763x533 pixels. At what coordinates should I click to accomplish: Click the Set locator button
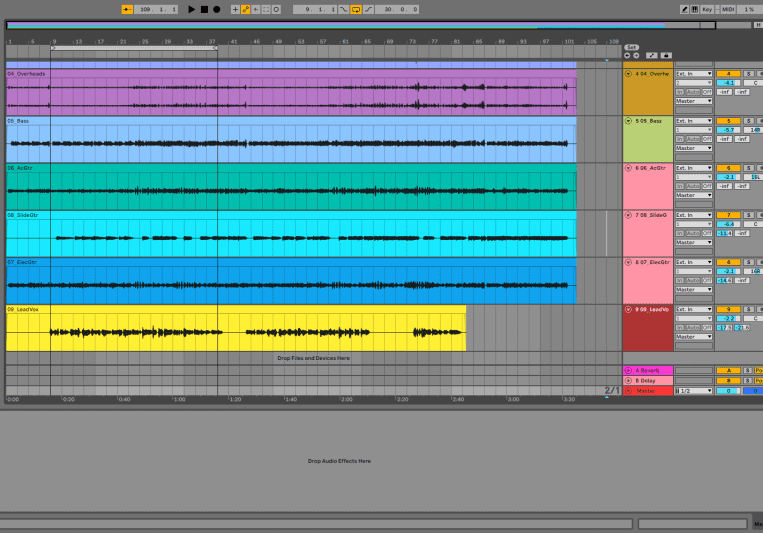click(x=632, y=47)
